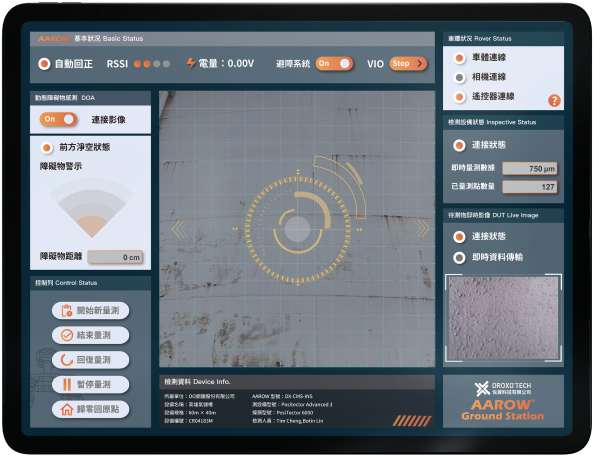Image resolution: width=593 pixels, height=456 pixels.
Task: Select the 即時資料傳輸 indicator
Action: click(x=459, y=258)
